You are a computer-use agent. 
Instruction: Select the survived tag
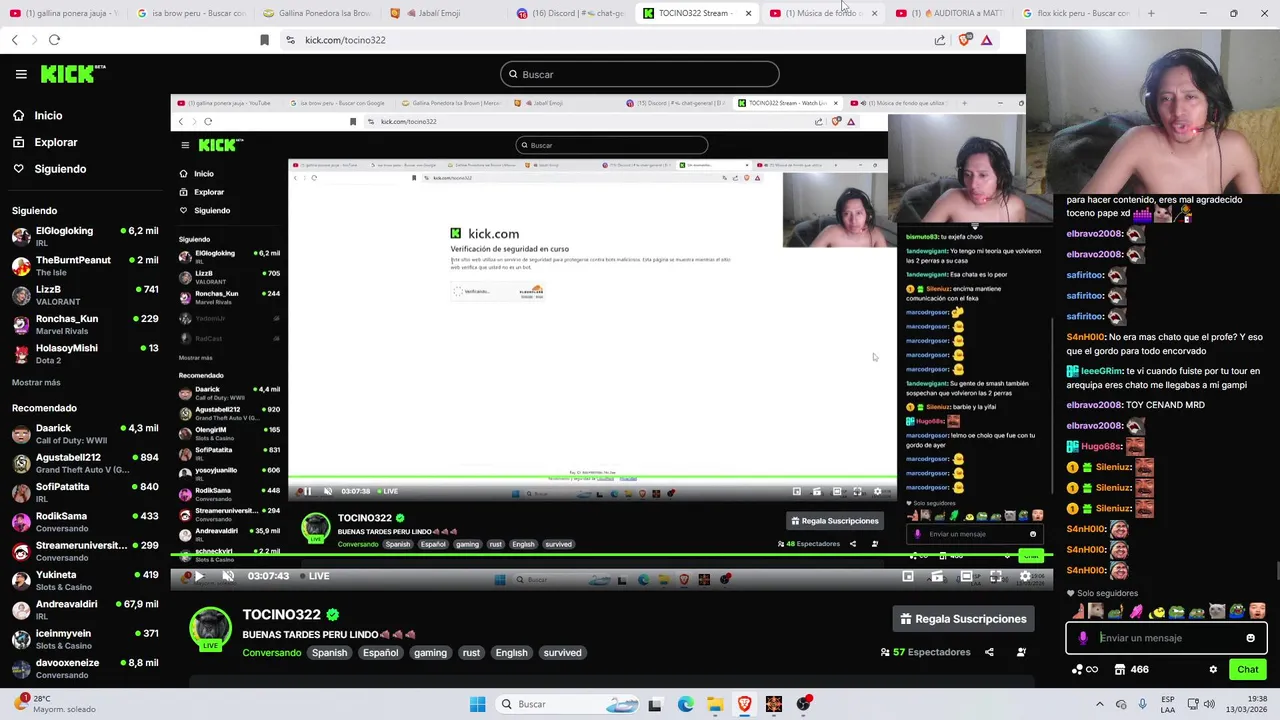point(562,653)
